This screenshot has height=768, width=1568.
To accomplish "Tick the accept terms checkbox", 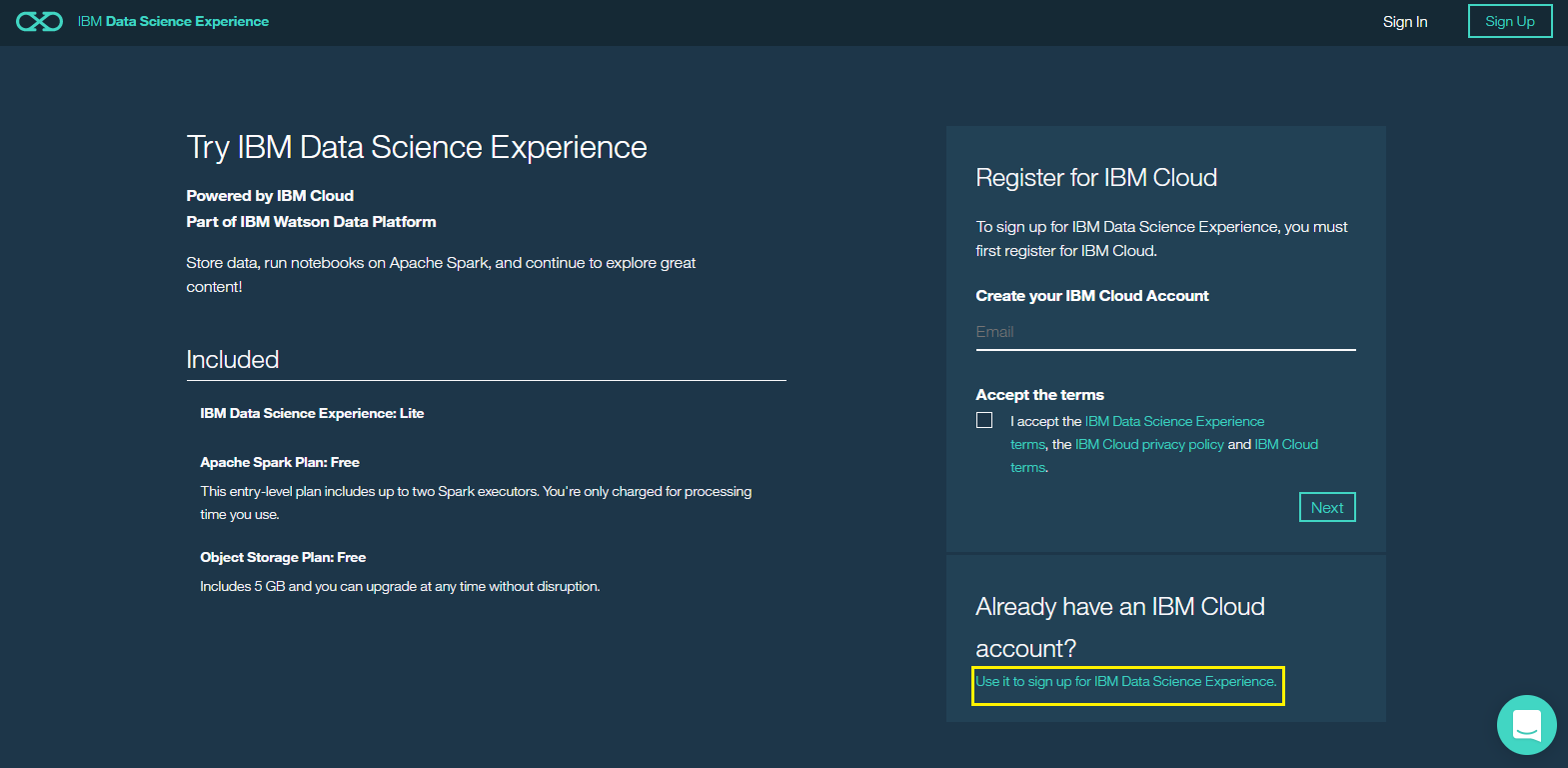I will click(x=984, y=420).
